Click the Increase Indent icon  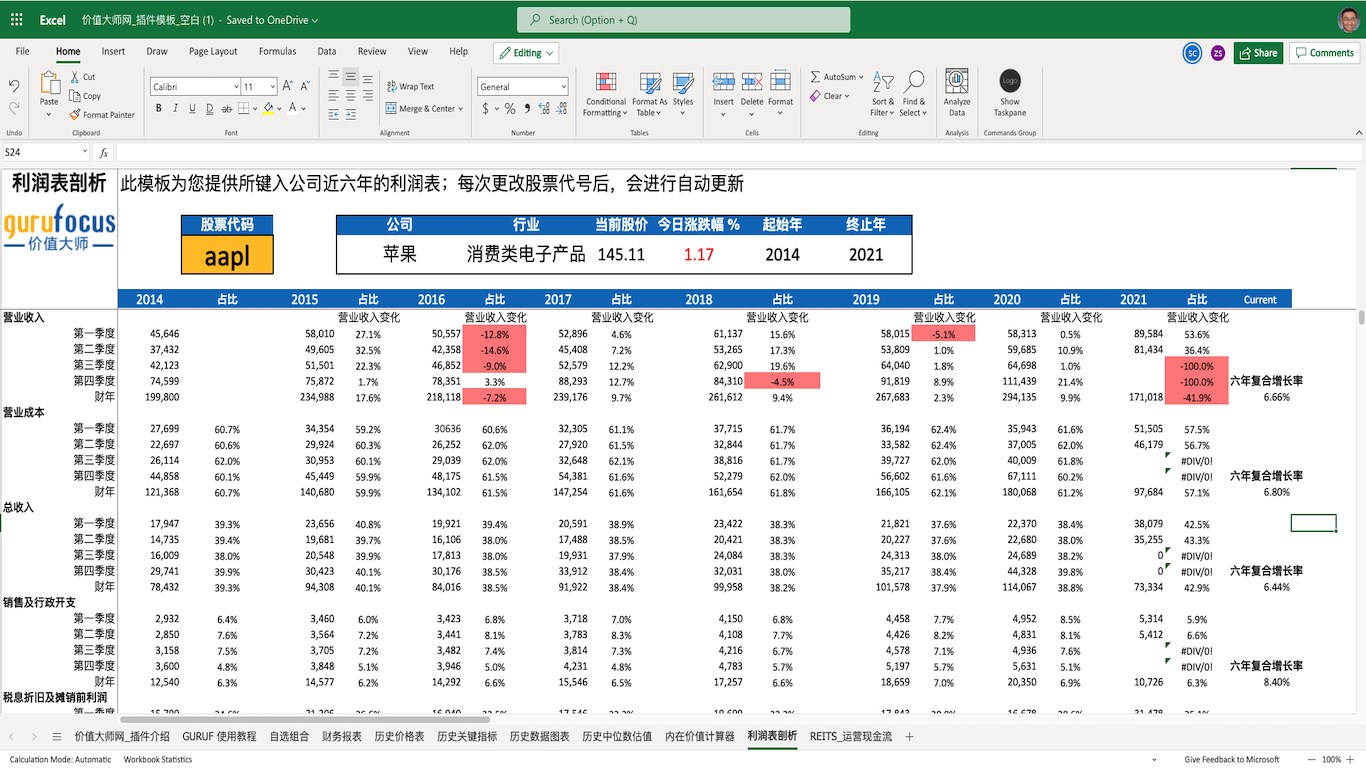tap(351, 116)
